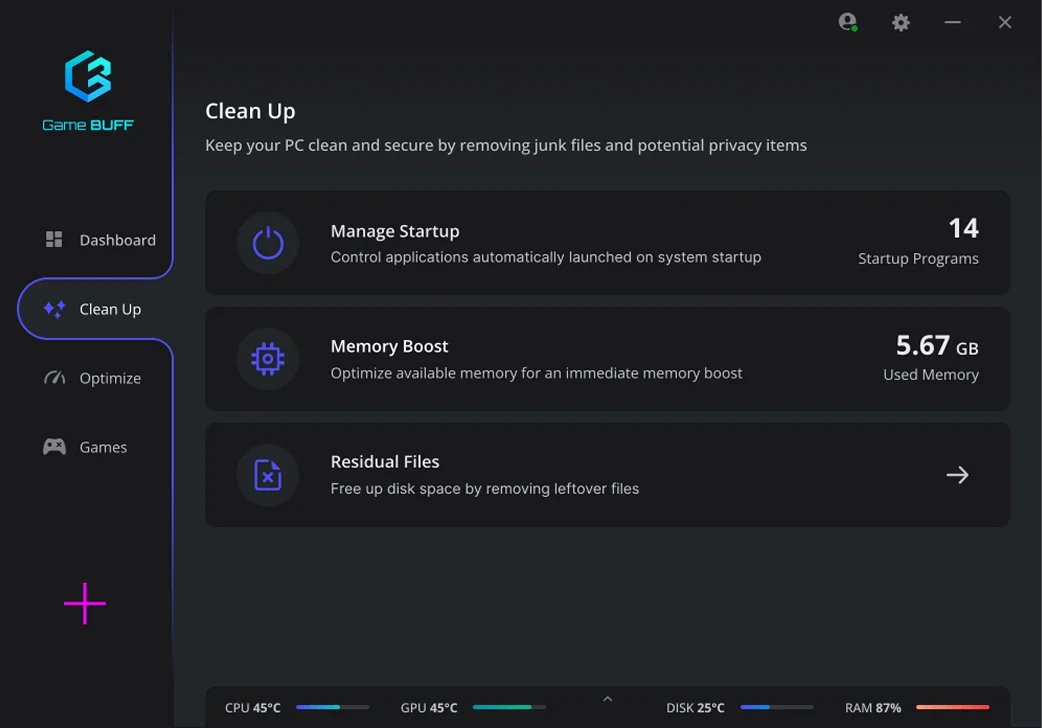Open the Memory Boost card
This screenshot has height=728, width=1042.
[607, 359]
